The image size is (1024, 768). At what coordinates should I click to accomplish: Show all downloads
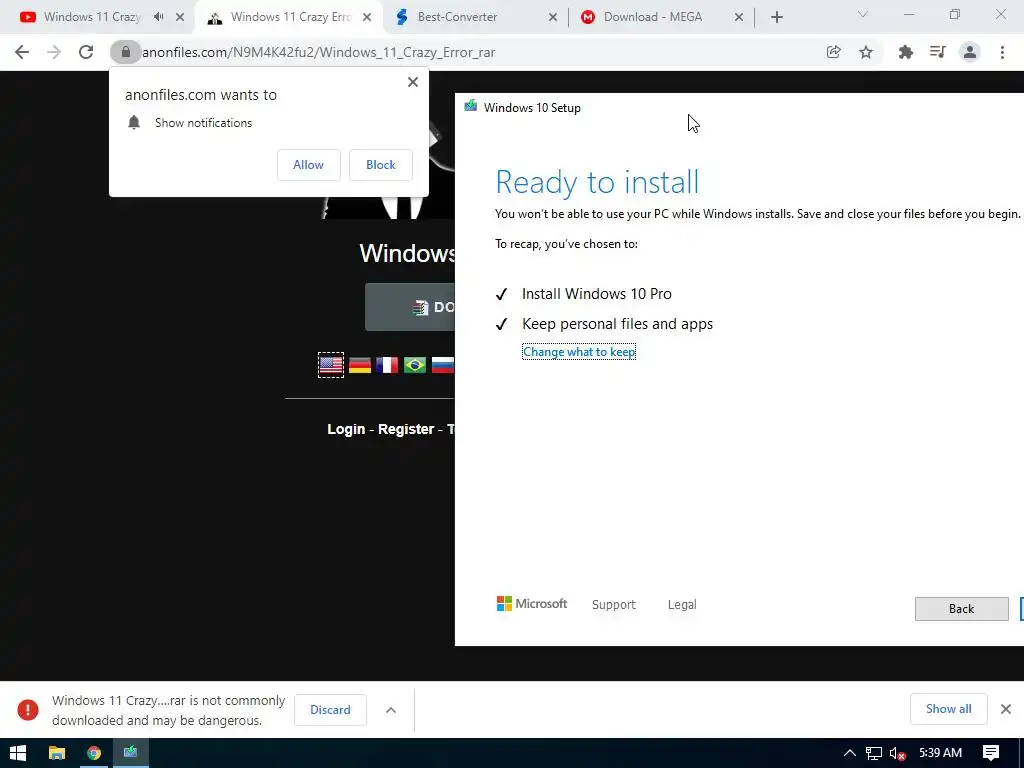click(x=948, y=709)
